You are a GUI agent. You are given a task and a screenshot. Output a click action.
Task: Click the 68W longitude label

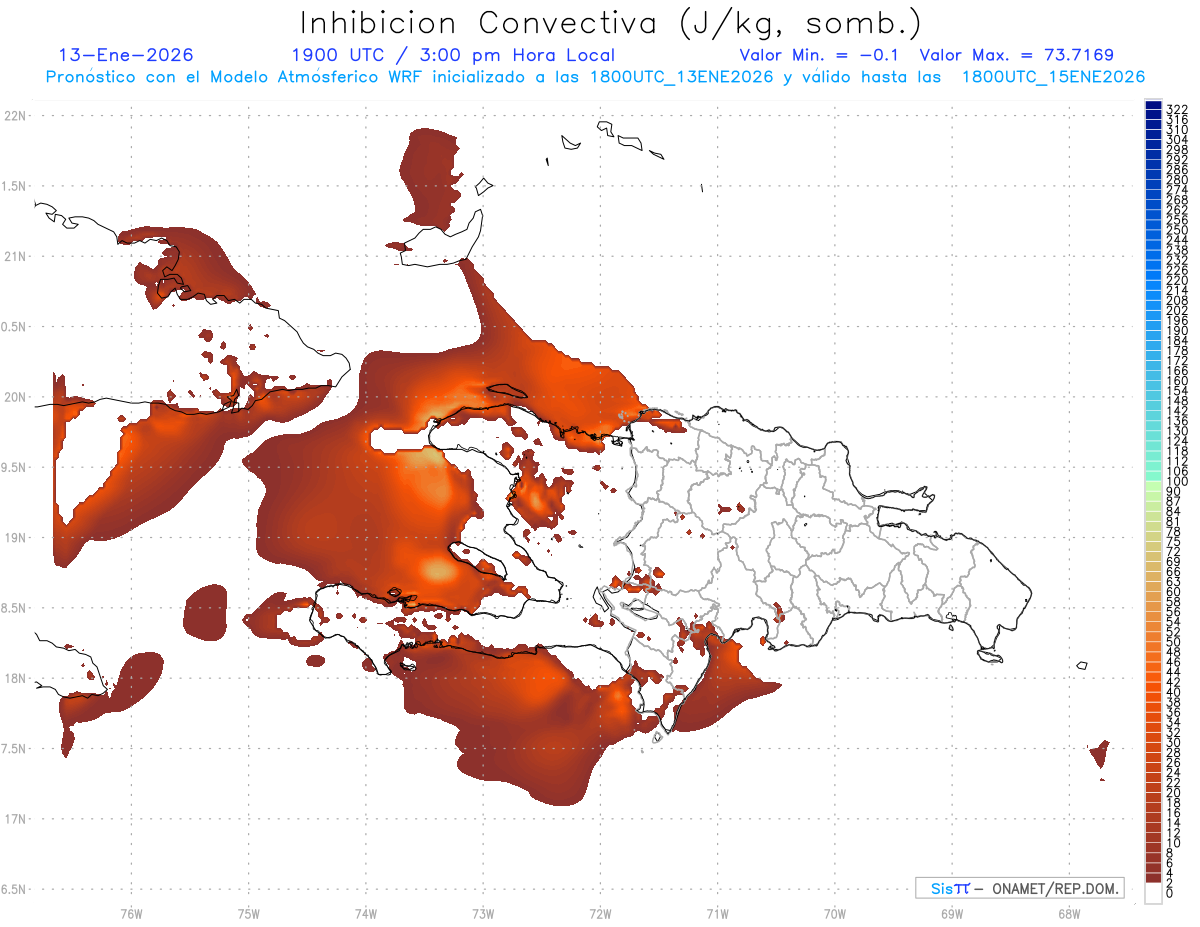[1069, 913]
